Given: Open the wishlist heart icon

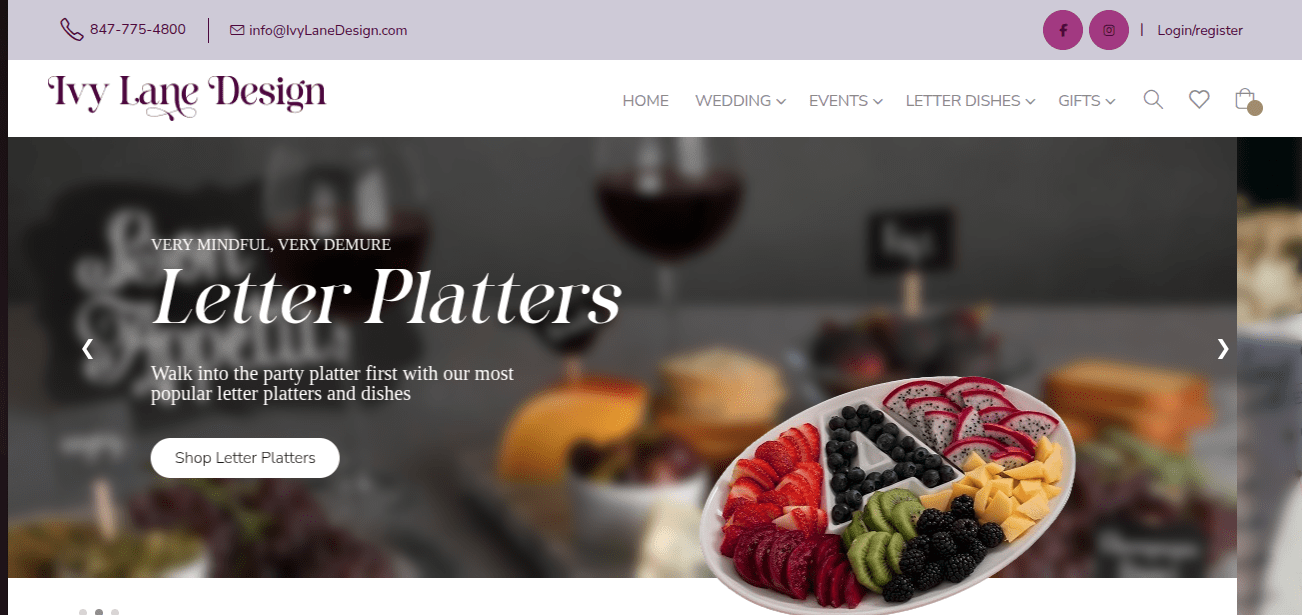Looking at the screenshot, I should tap(1199, 99).
